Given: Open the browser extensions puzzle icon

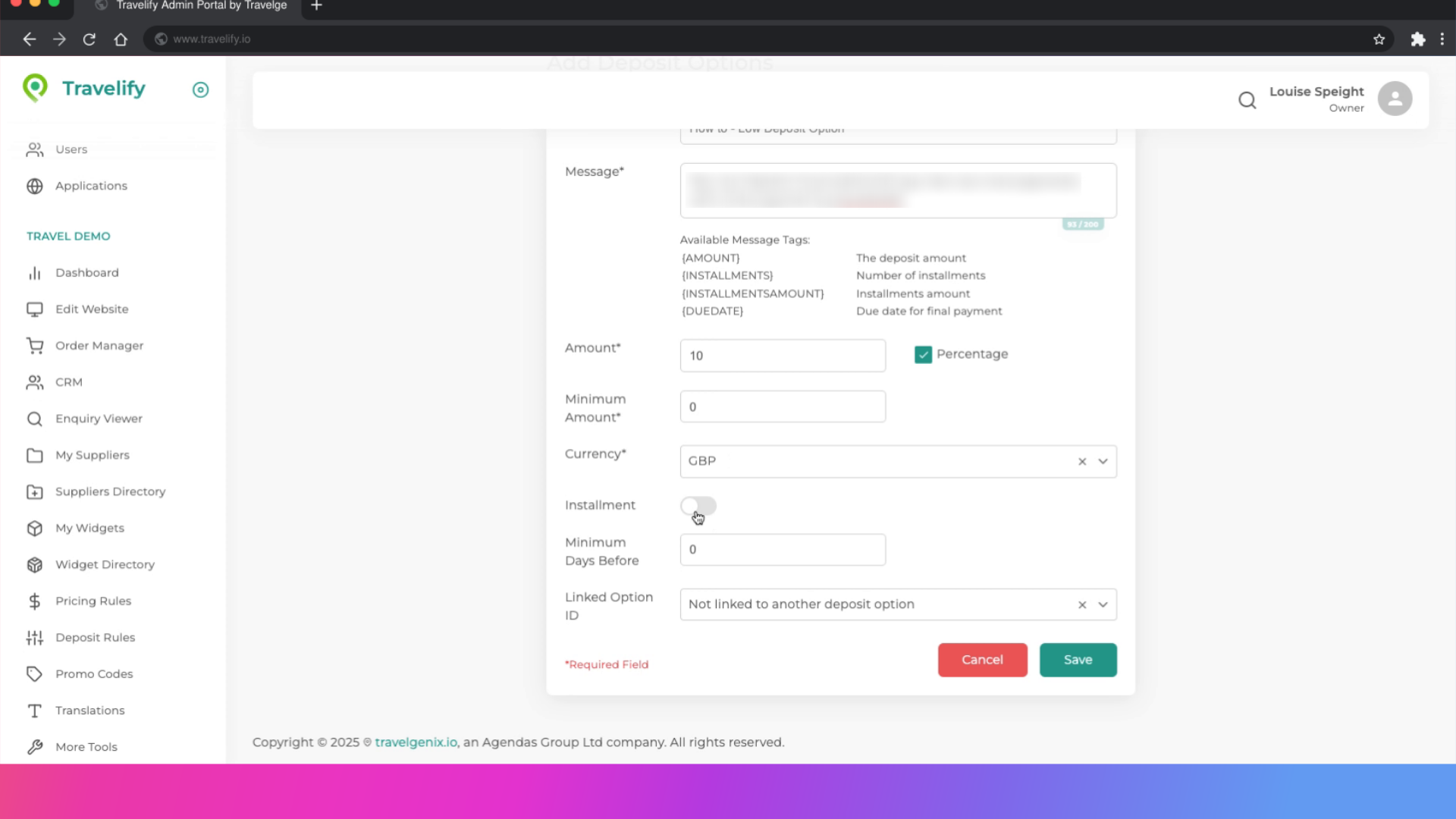Looking at the screenshot, I should tap(1417, 39).
